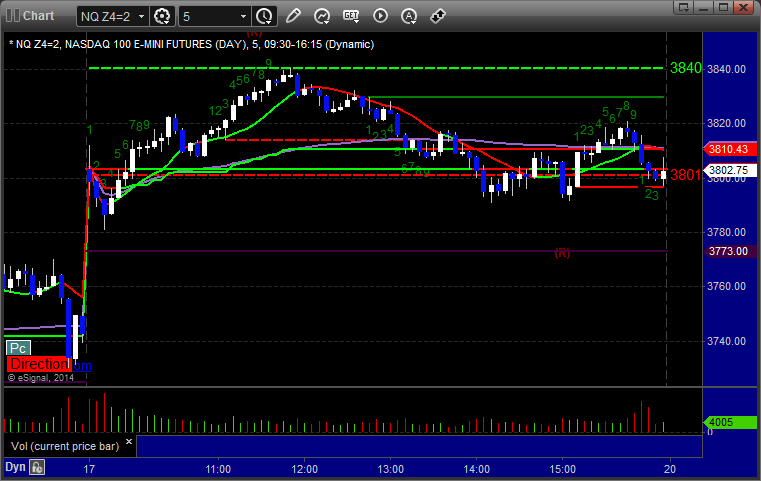Click the 3760.00 price axis label
Viewport: 761px width, 481px height.
click(x=726, y=286)
